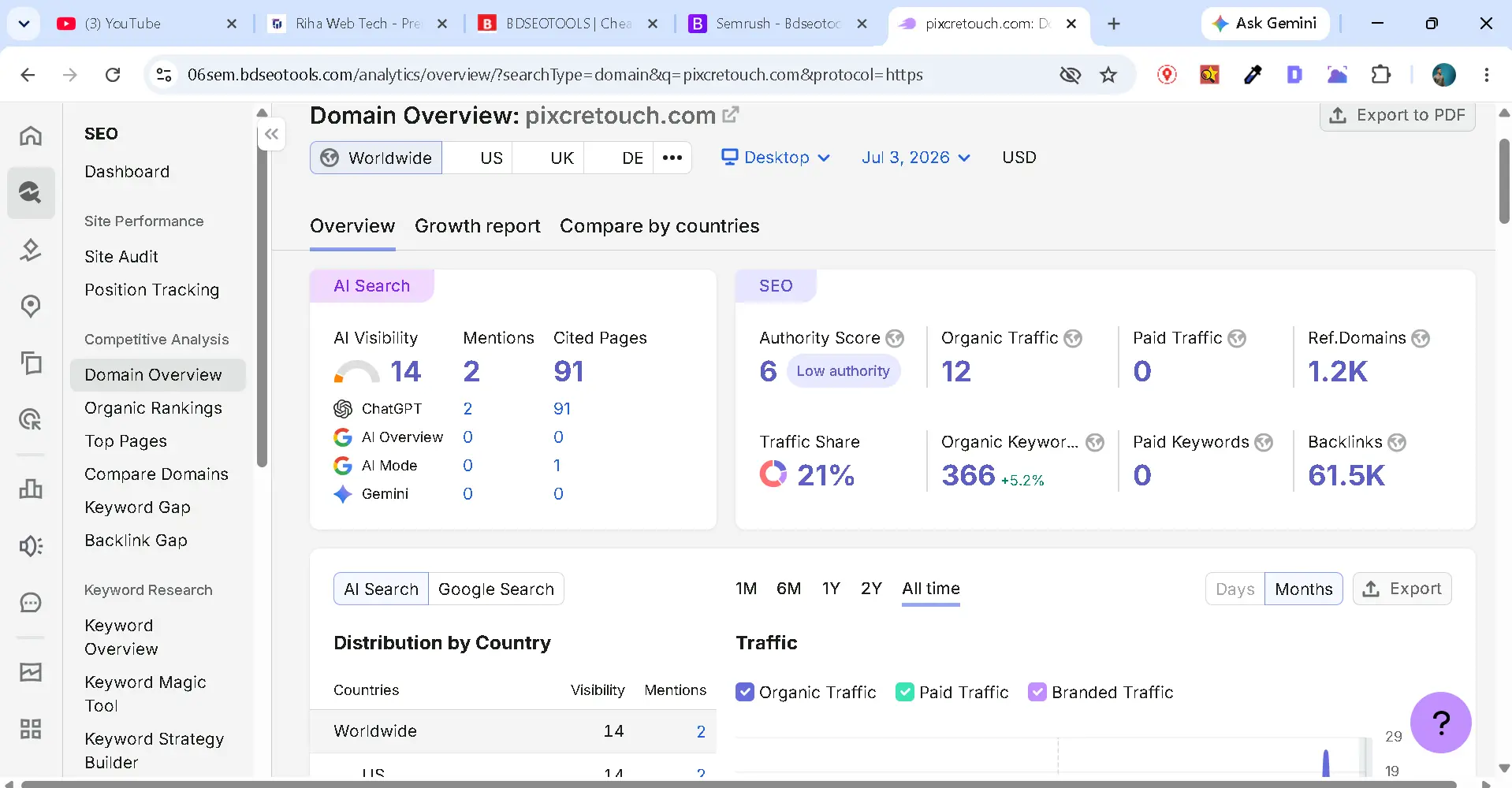Viewport: 1512px width, 788px height.
Task: Reload the page in browser
Action: point(113,75)
